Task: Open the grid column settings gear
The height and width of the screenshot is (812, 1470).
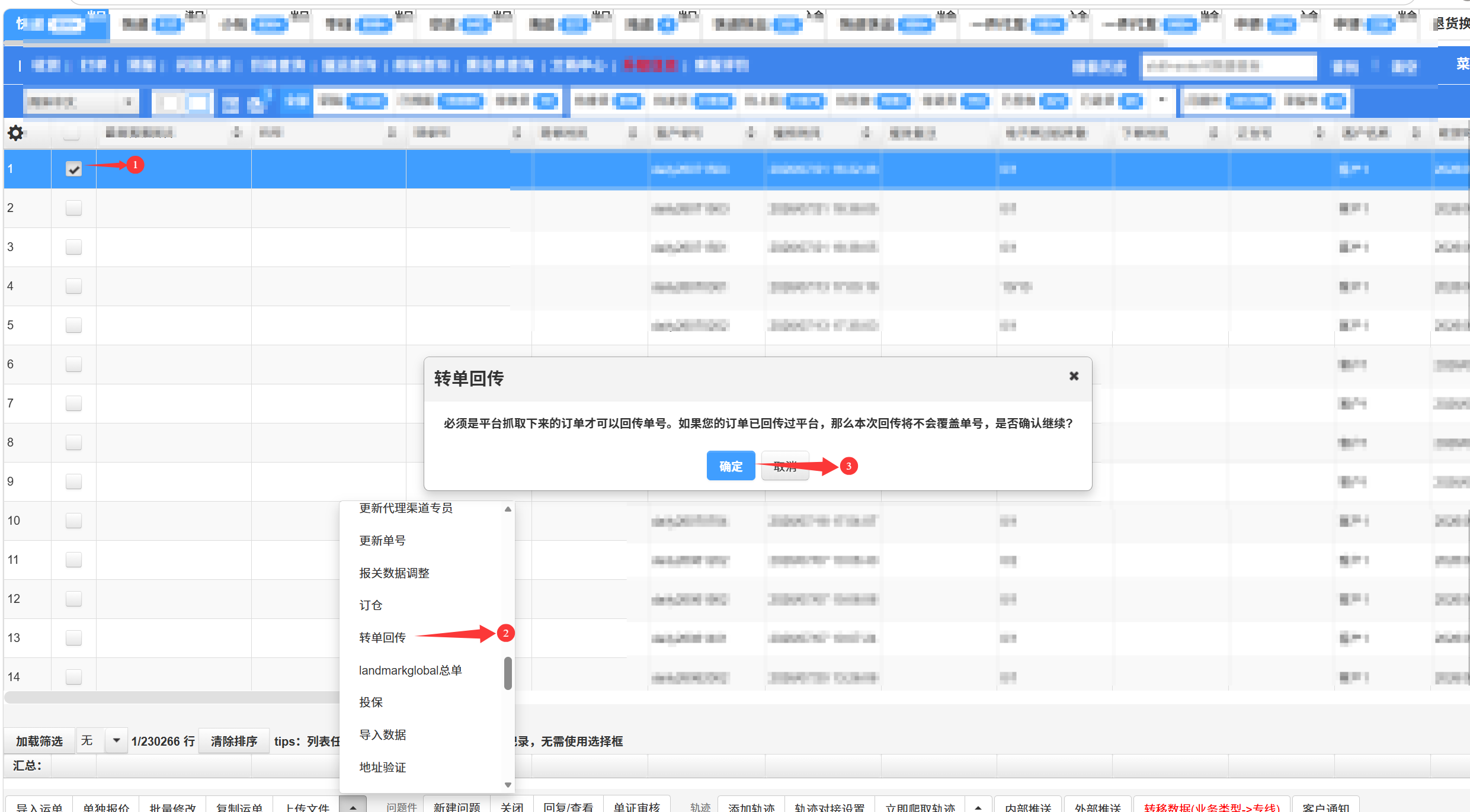Action: point(15,133)
